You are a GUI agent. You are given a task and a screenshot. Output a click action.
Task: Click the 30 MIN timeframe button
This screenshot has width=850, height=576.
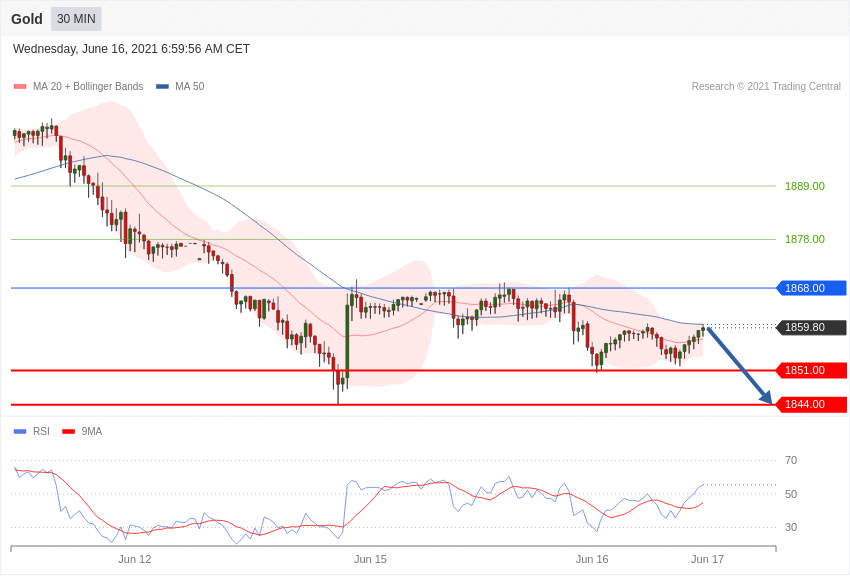coord(76,19)
